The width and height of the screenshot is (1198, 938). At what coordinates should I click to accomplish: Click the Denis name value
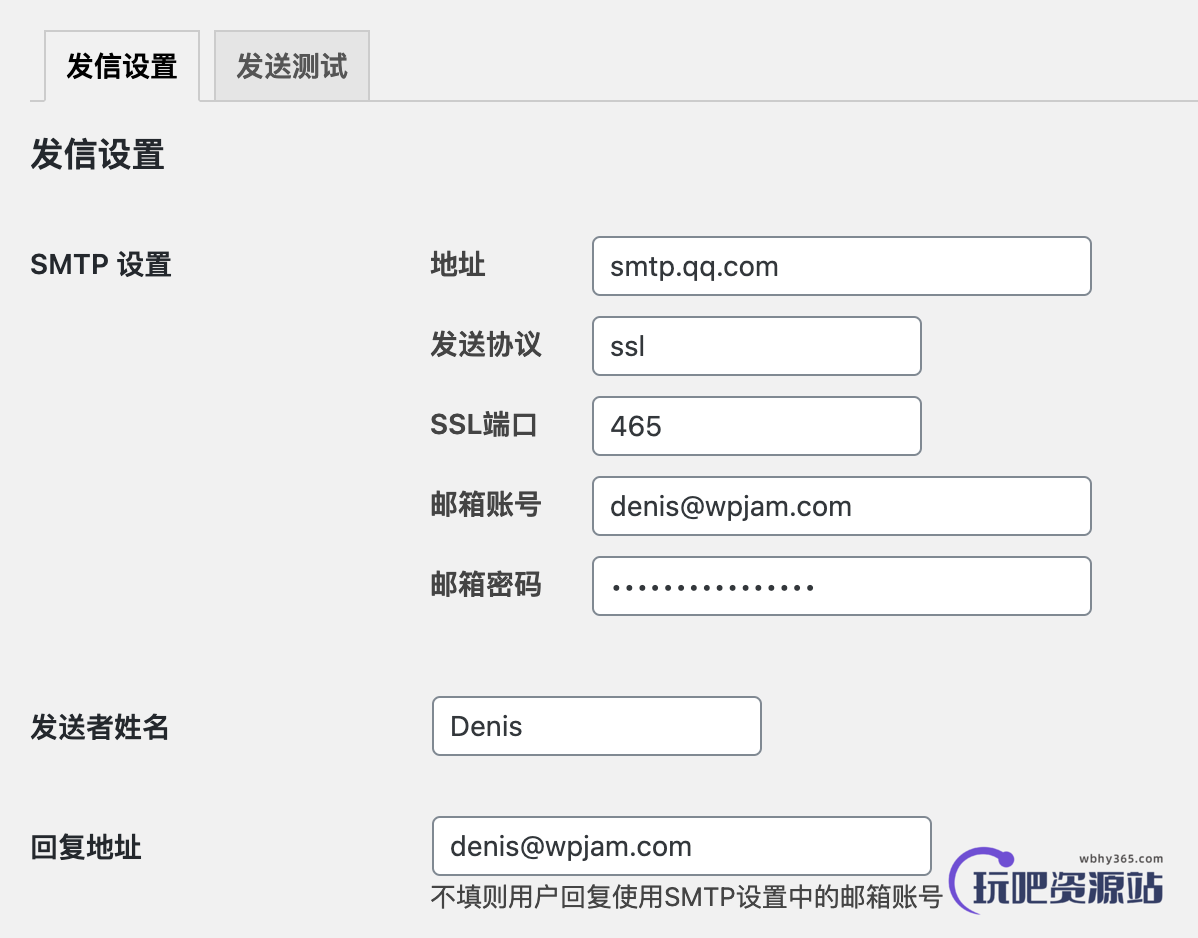click(488, 726)
